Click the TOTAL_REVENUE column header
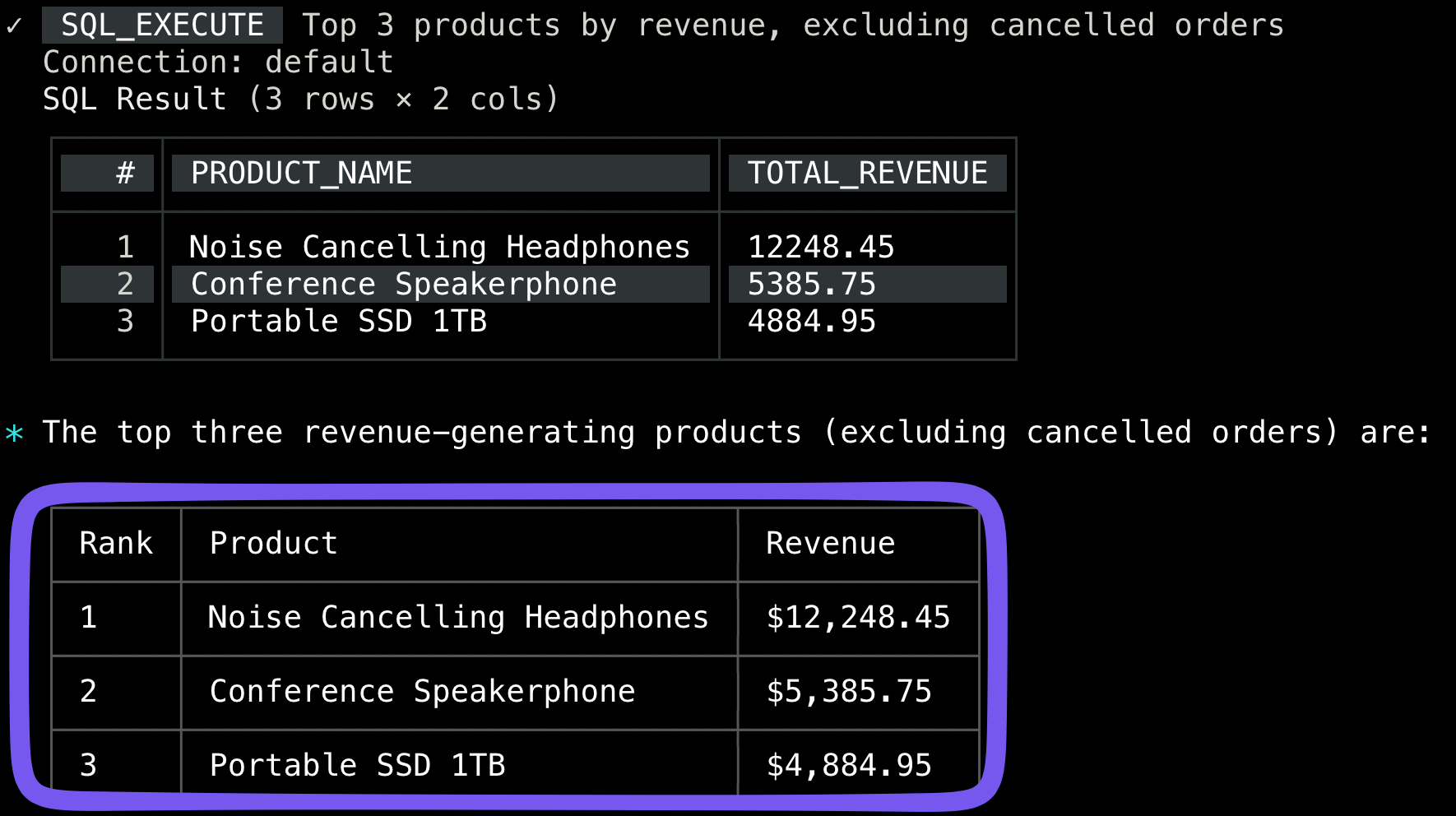This screenshot has width=1456, height=816. 868,173
